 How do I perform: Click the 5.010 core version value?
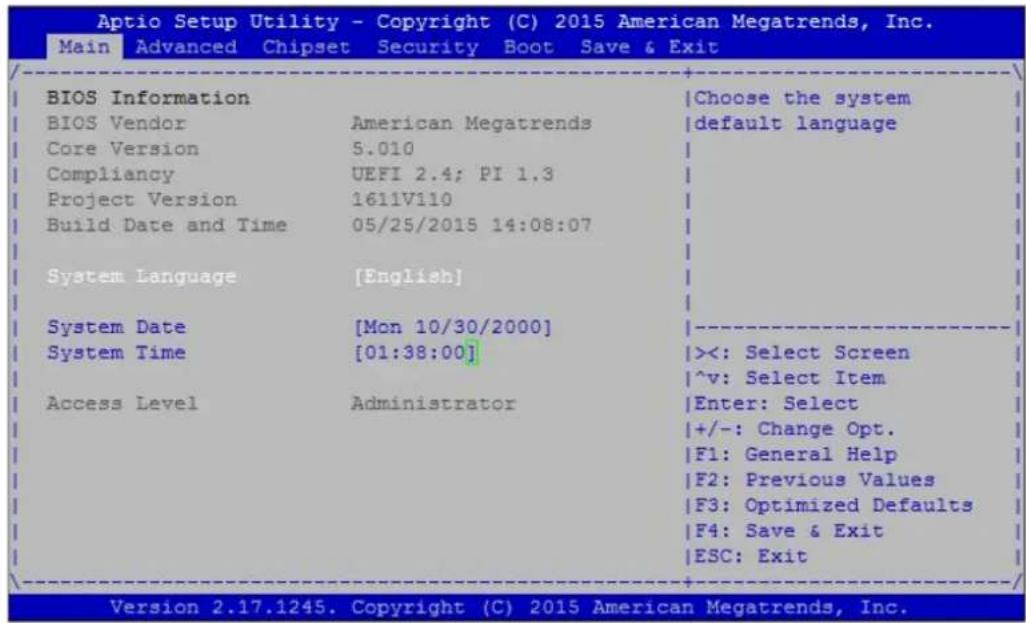[383, 149]
